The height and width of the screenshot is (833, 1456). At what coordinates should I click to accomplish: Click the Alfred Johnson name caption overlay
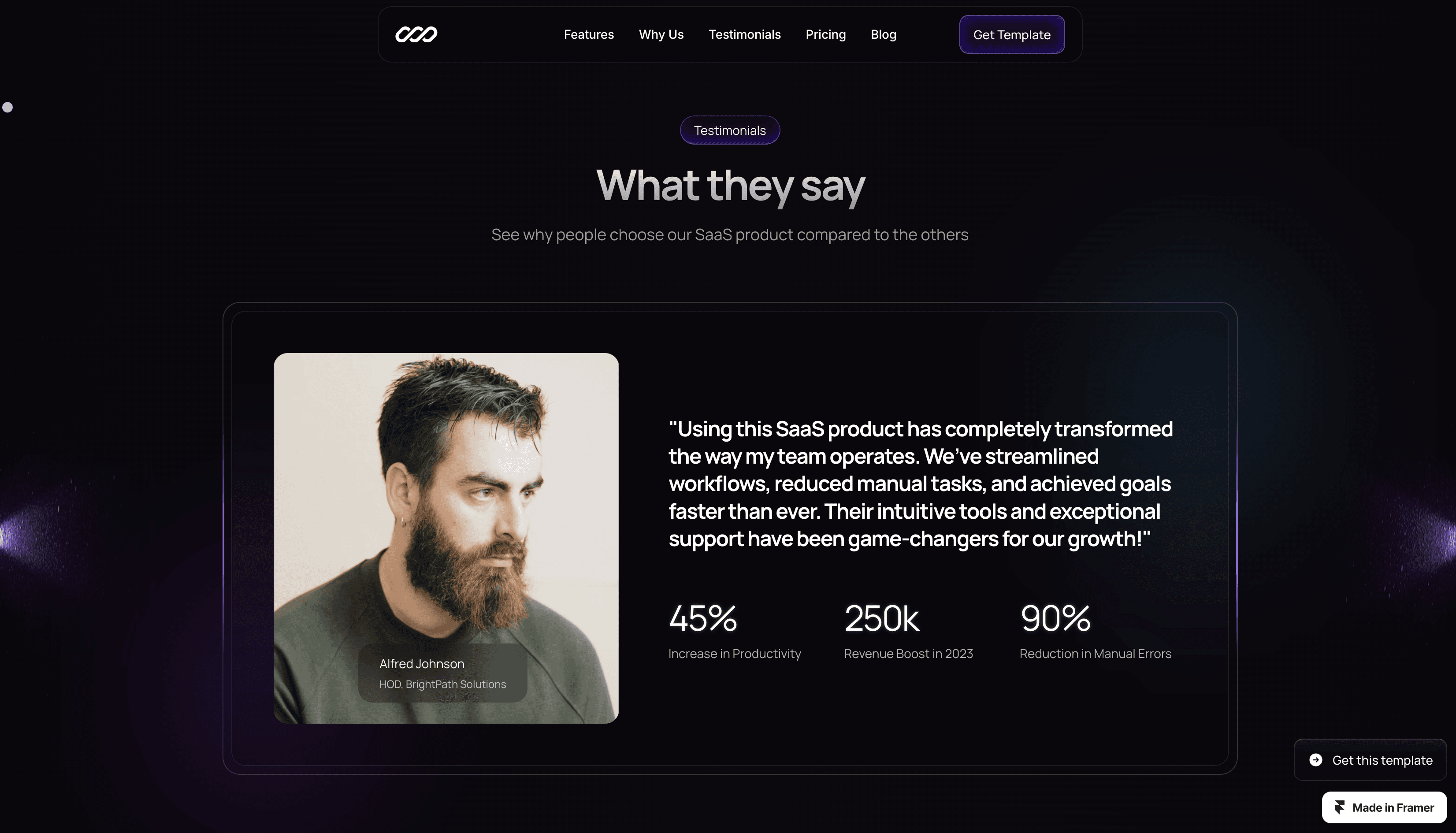coord(442,673)
